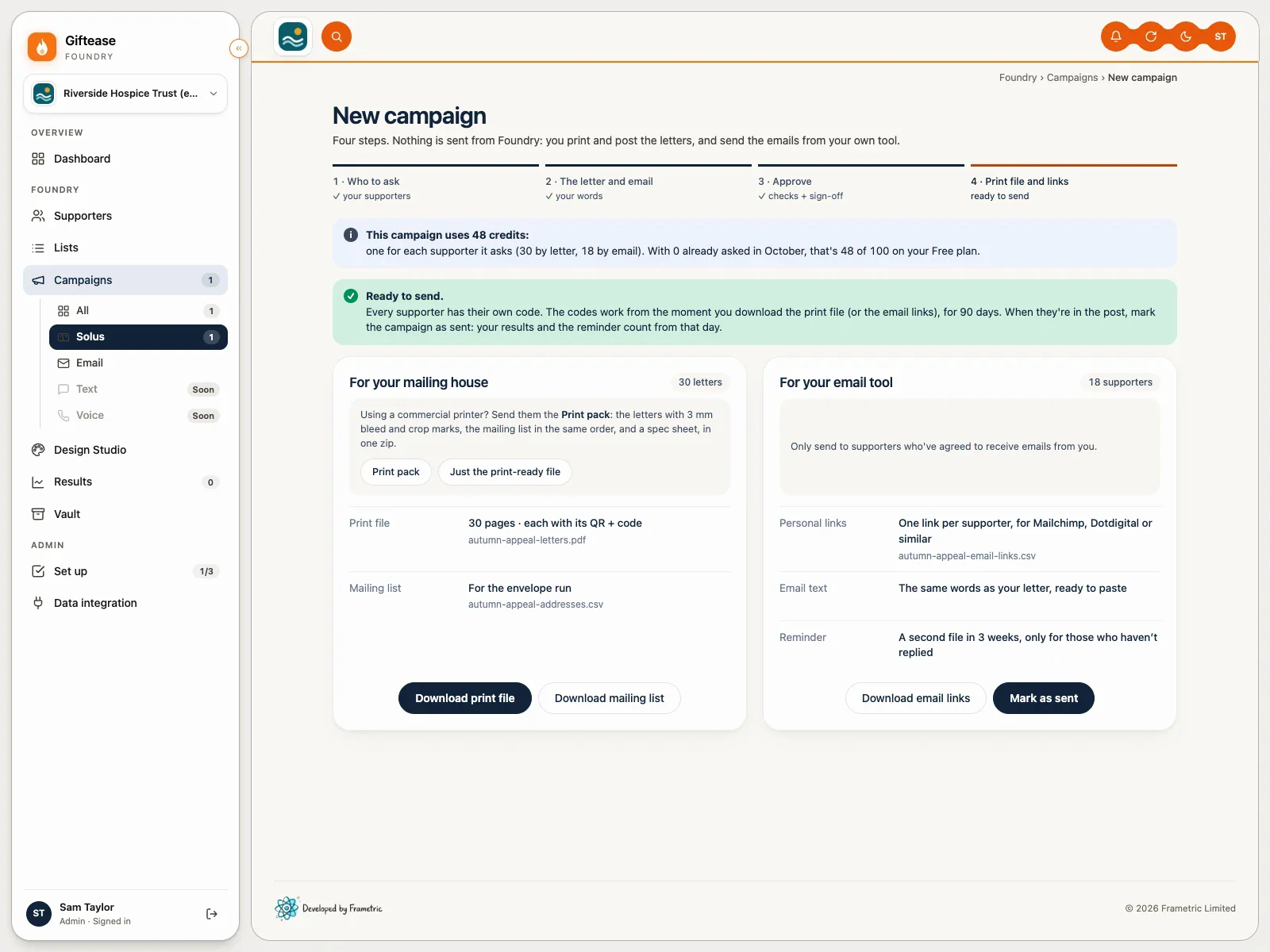1270x952 pixels.
Task: Click Download mailing list button
Action: tap(609, 698)
